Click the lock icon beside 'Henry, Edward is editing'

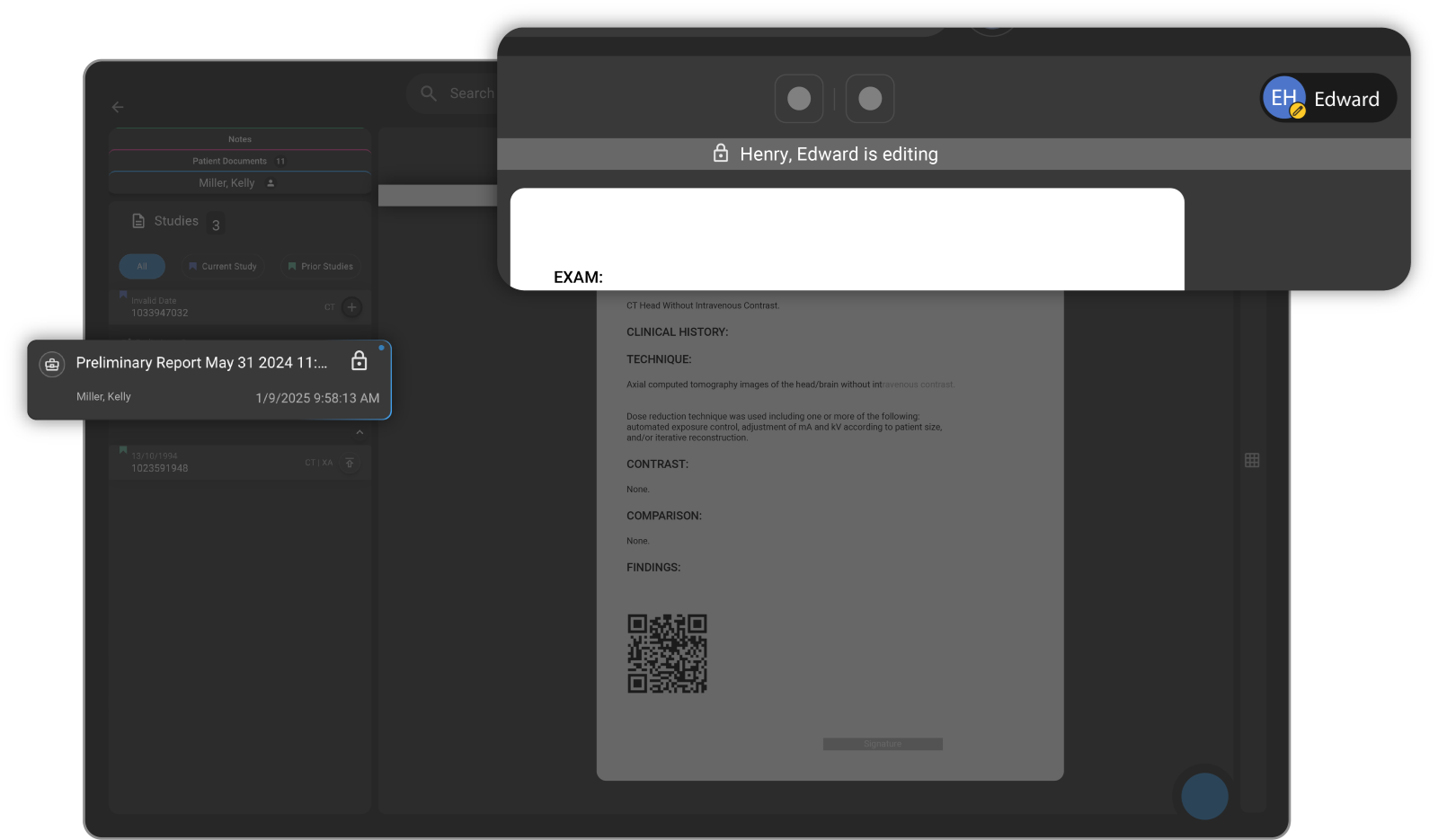[x=722, y=154]
